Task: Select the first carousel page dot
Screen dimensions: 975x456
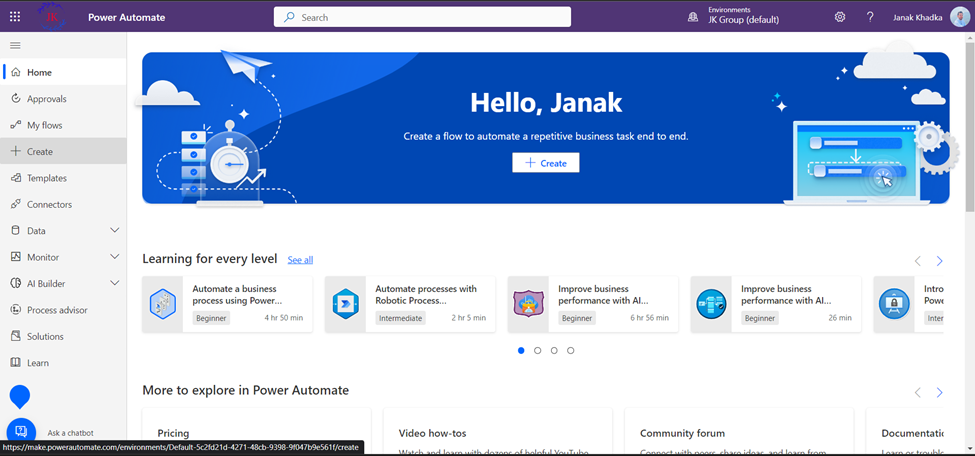Action: click(521, 350)
